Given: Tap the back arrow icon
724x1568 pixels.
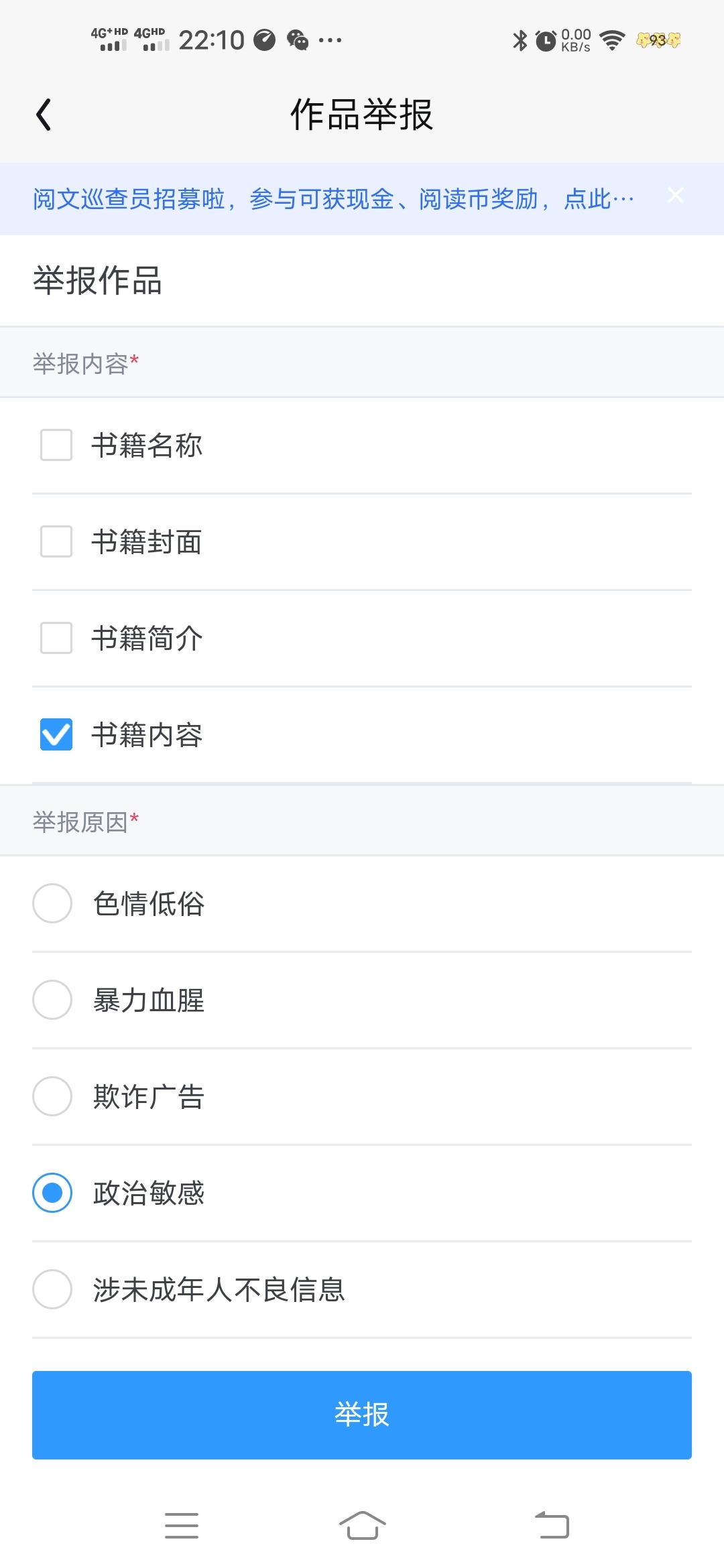Looking at the screenshot, I should coord(44,115).
